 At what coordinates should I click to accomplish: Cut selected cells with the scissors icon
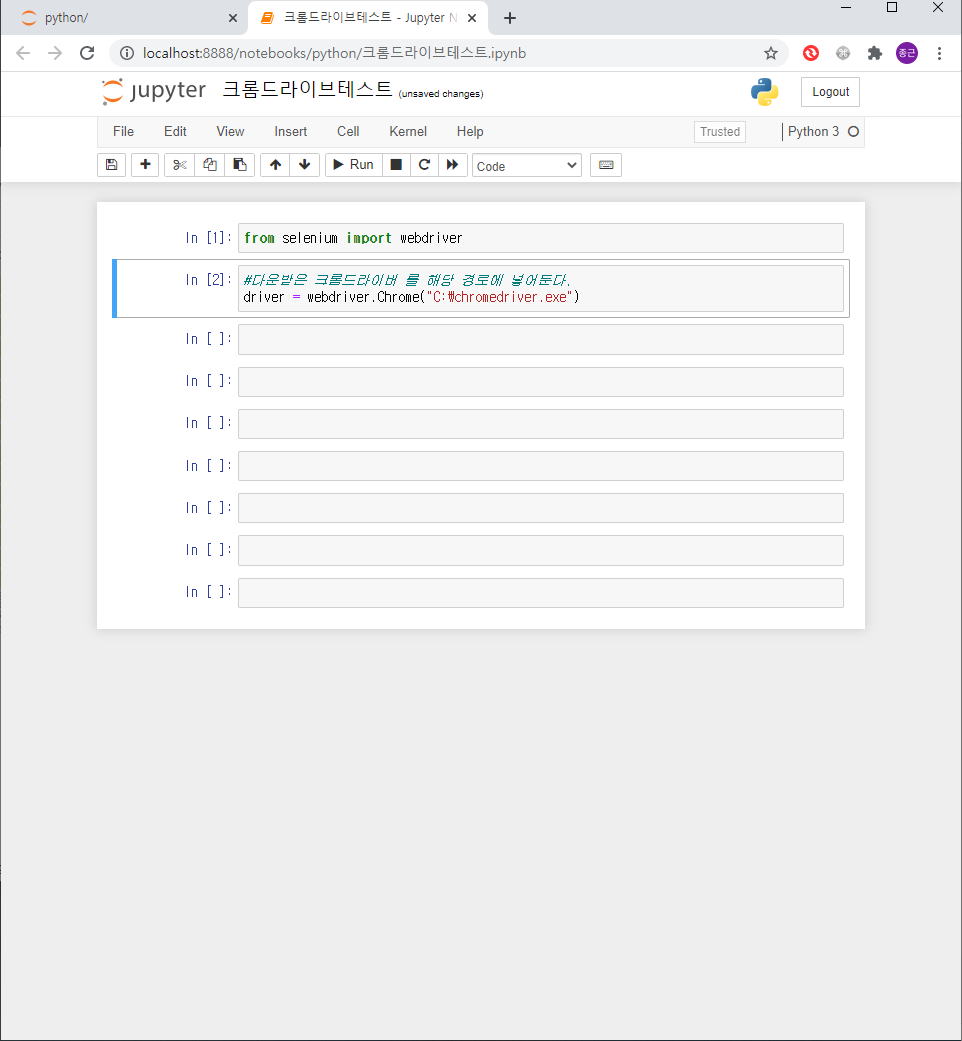[179, 165]
